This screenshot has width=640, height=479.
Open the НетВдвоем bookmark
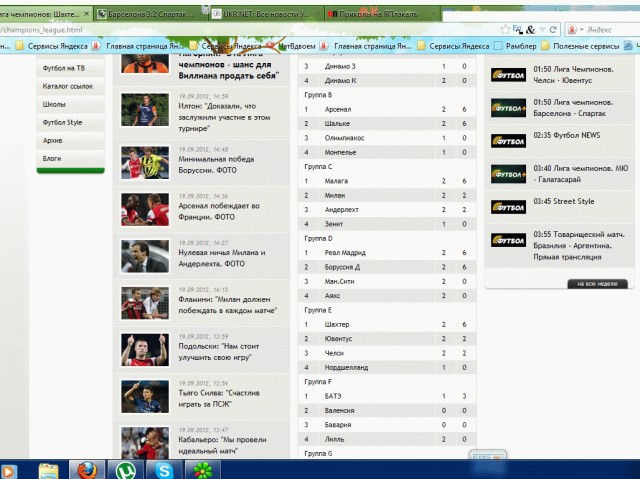point(292,46)
